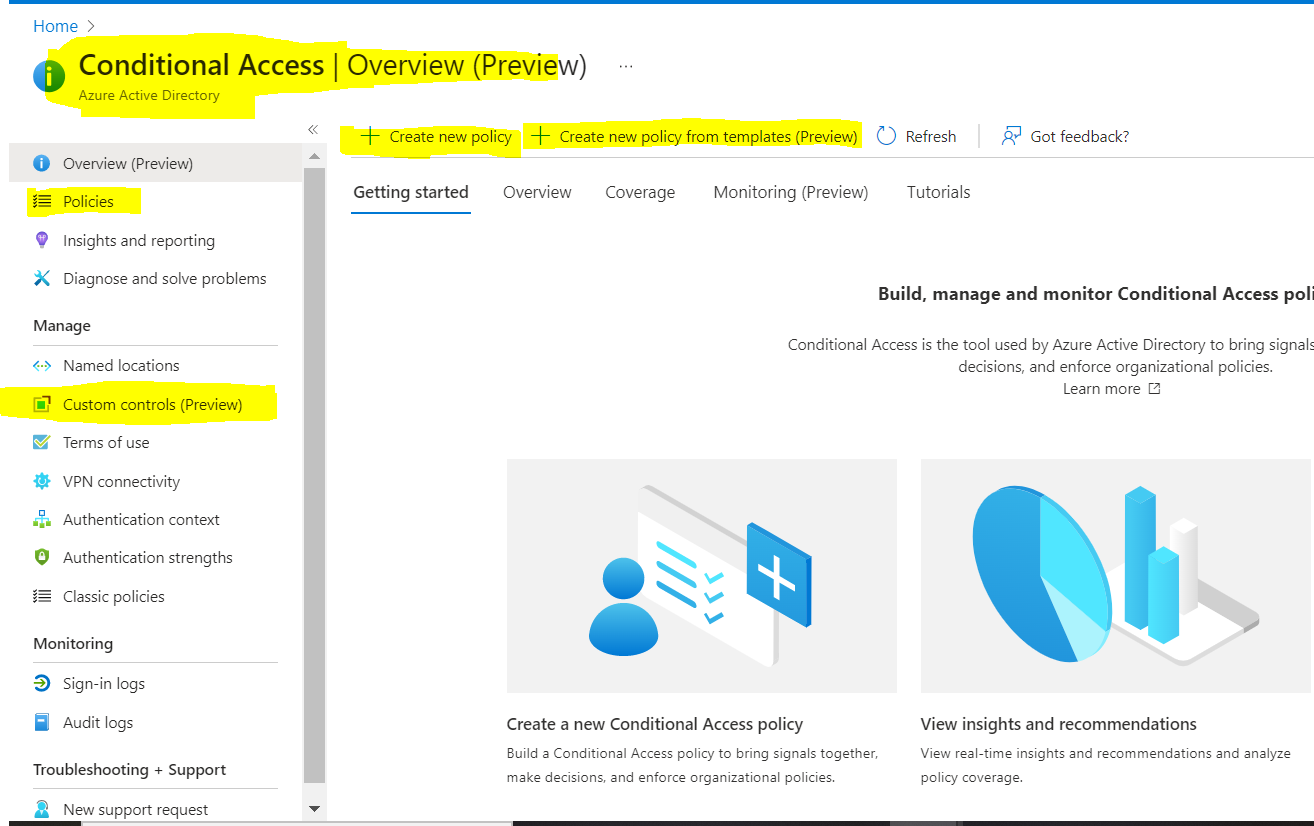
Task: Click the New support request person icon
Action: 41,809
